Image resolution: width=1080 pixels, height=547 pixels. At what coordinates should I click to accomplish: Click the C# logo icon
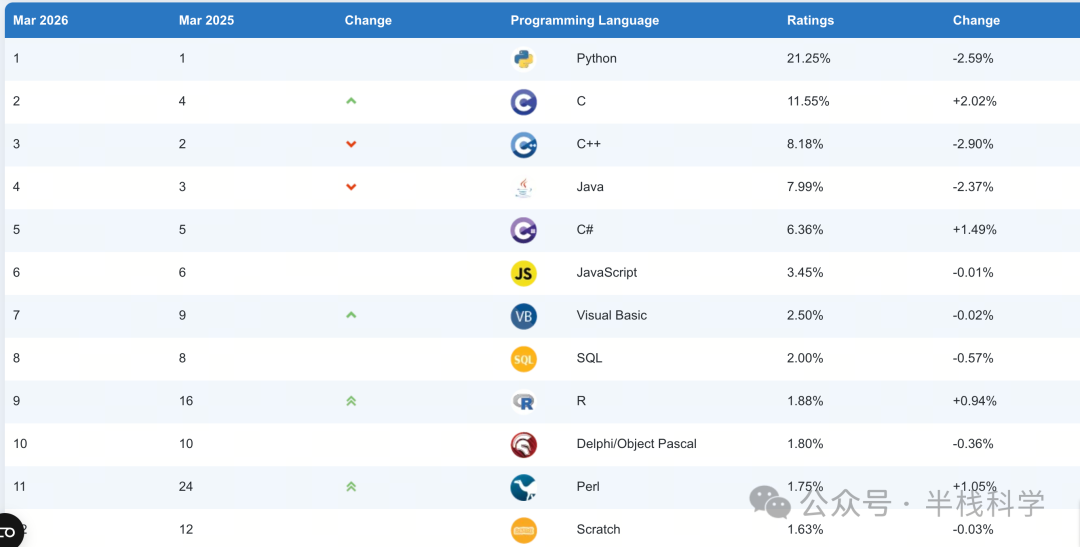(523, 230)
